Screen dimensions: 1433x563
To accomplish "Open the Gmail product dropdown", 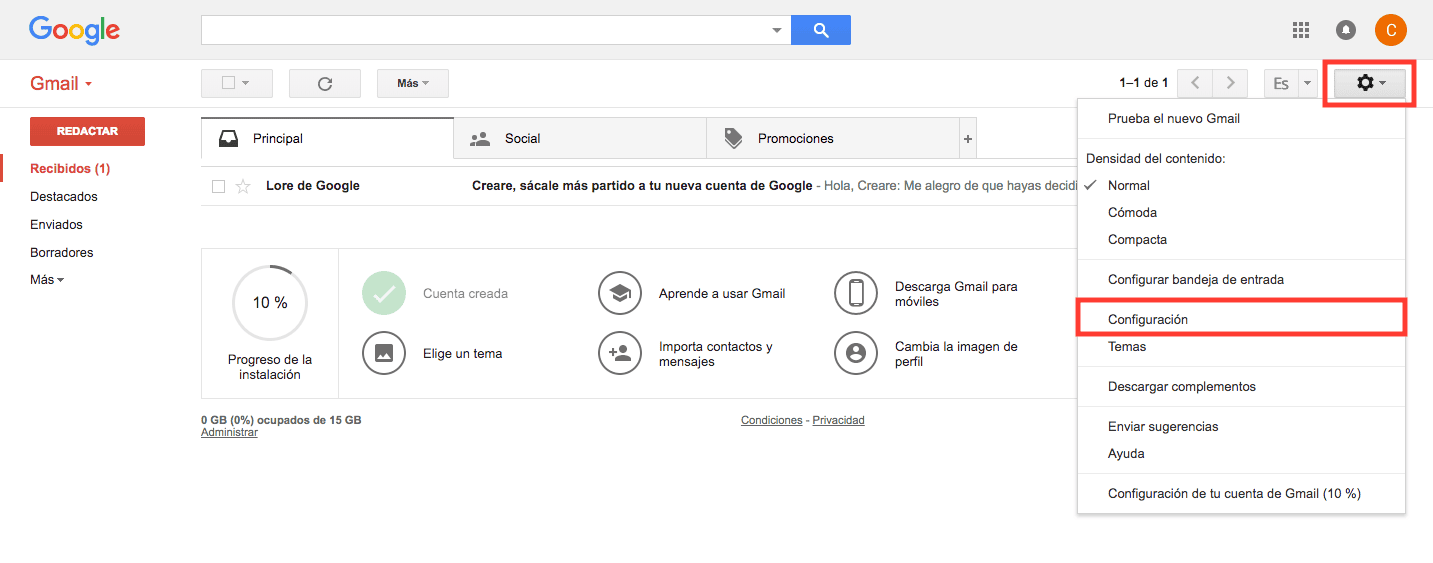I will pyautogui.click(x=61, y=84).
